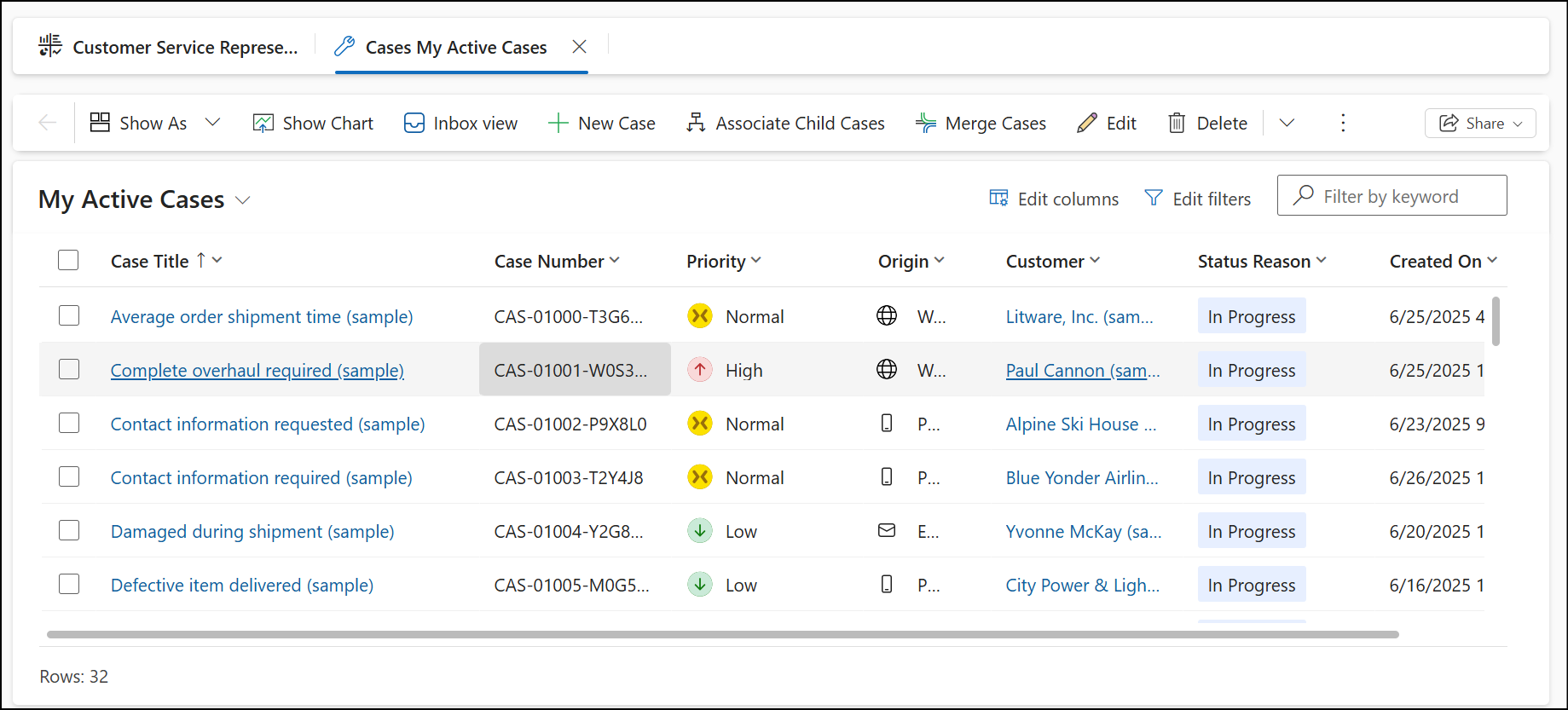Click the phone origin icon for Defective item
The height and width of the screenshot is (710, 1568).
pyautogui.click(x=887, y=584)
